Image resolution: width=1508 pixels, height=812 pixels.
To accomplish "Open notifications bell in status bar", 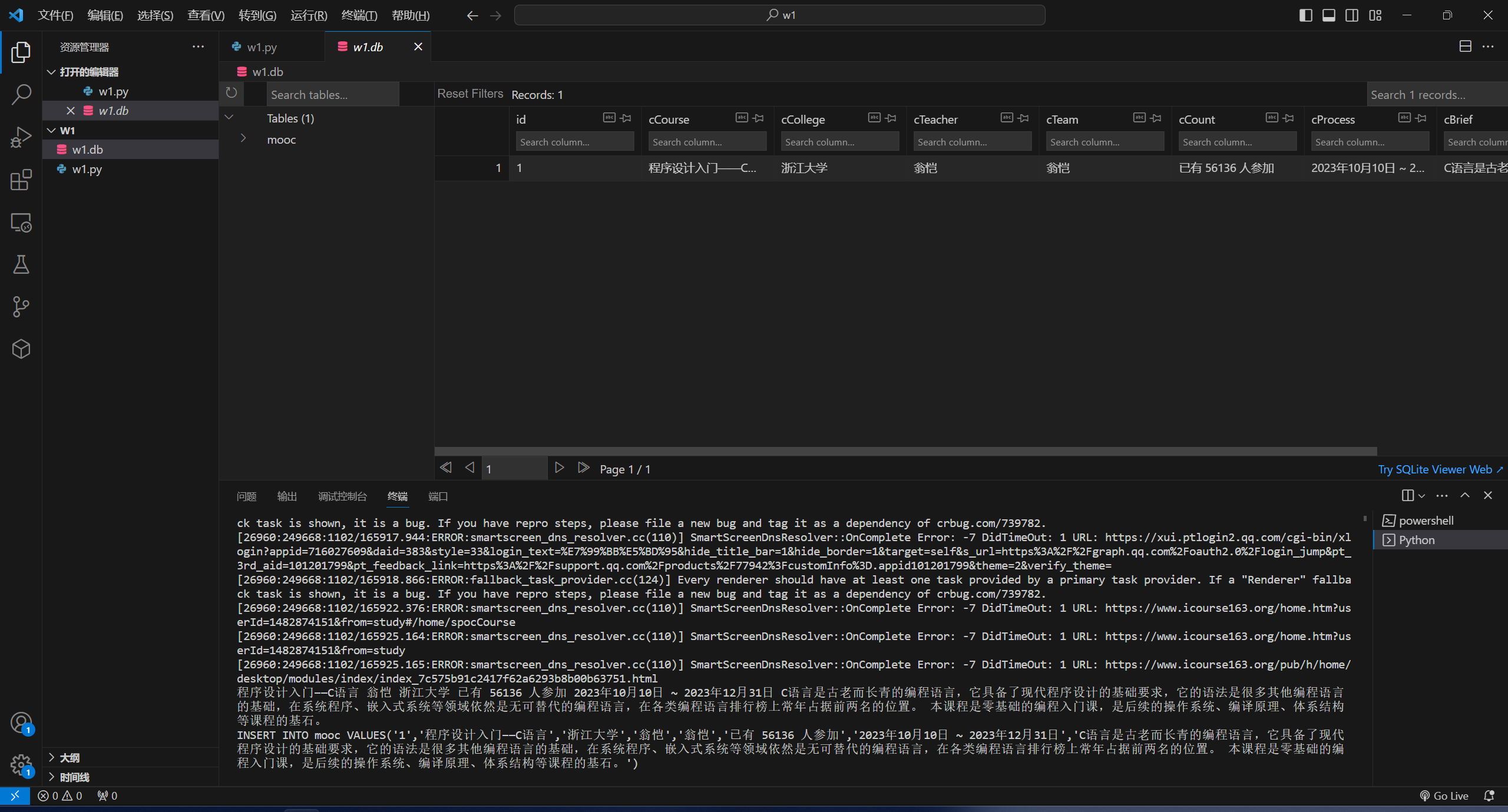I will (1489, 796).
